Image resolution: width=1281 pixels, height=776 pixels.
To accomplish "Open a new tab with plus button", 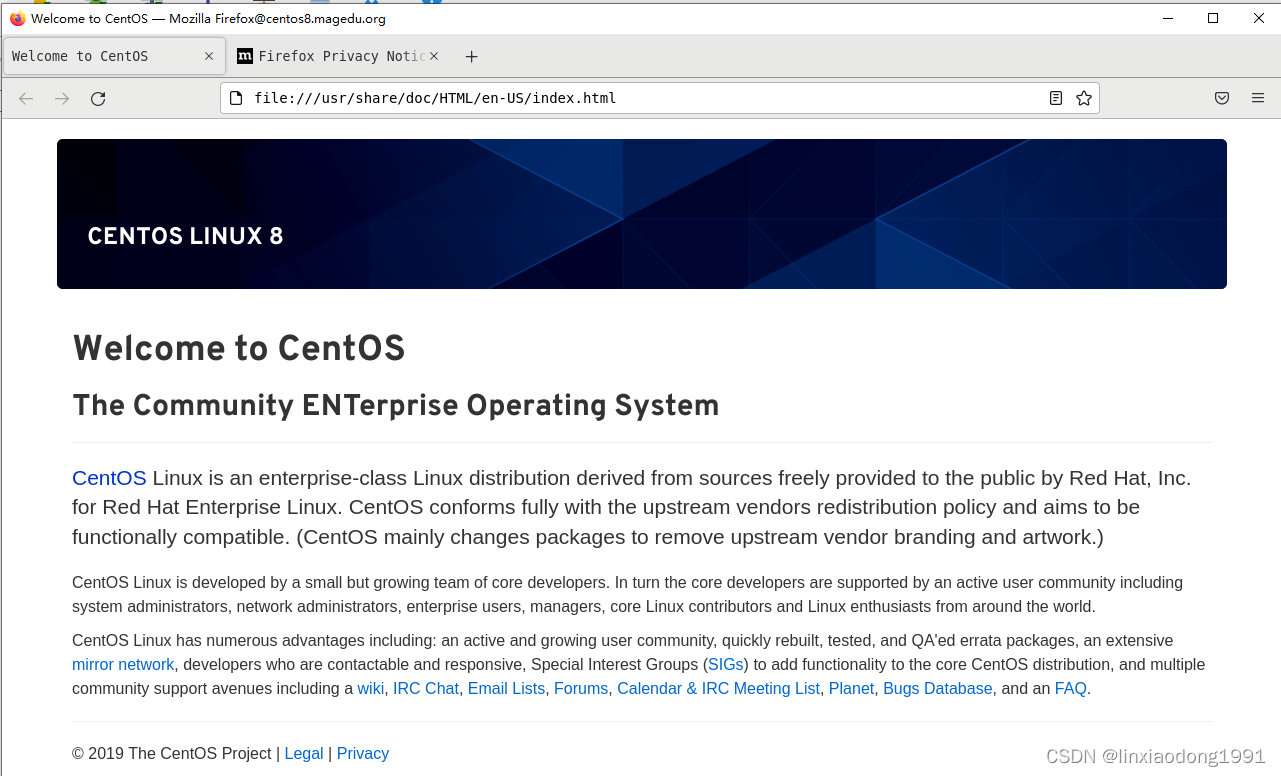I will [x=472, y=57].
